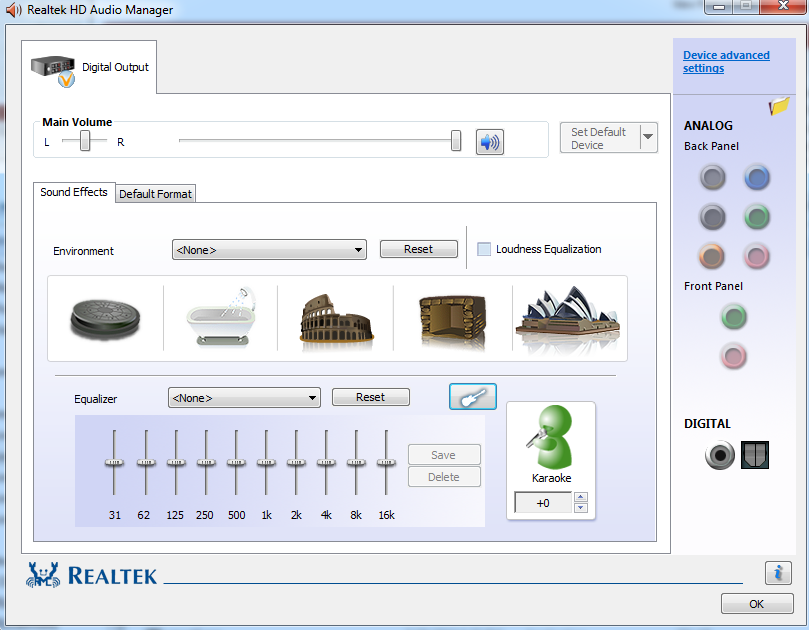Open the guitar equalizer presets button
The width and height of the screenshot is (809, 630).
[x=472, y=397]
